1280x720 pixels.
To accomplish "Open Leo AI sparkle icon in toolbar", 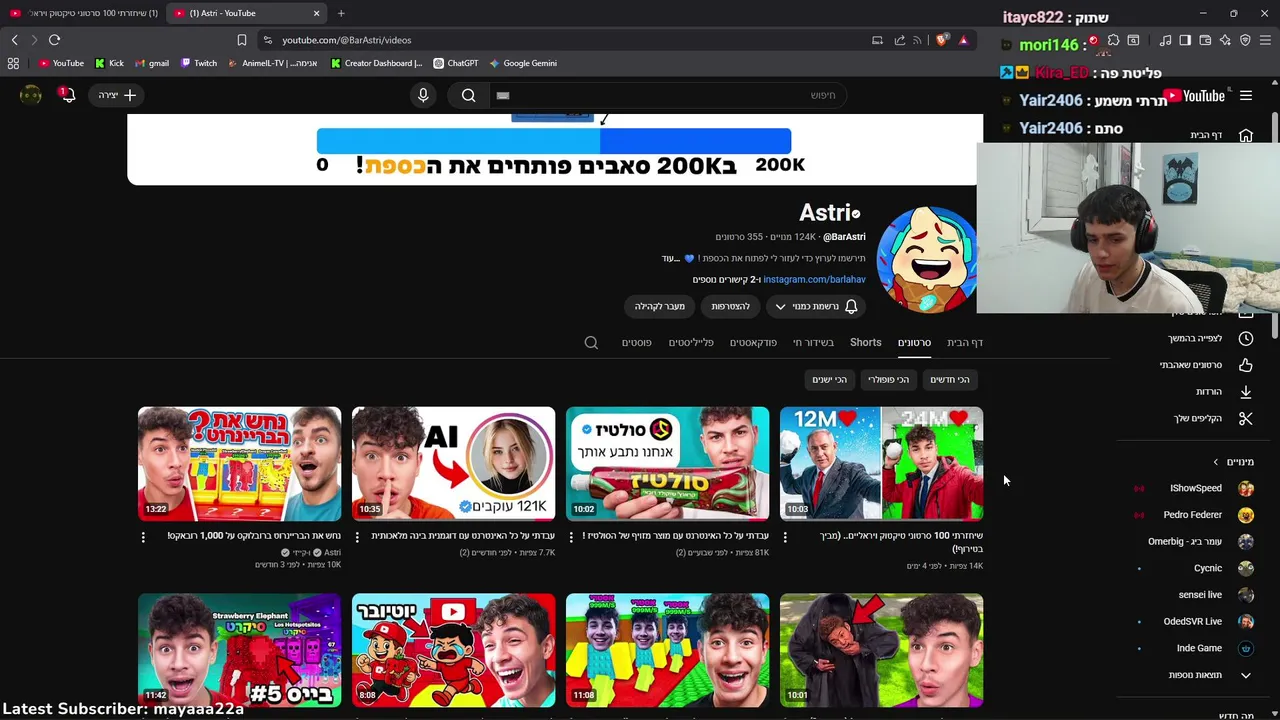I will click(x=1225, y=40).
